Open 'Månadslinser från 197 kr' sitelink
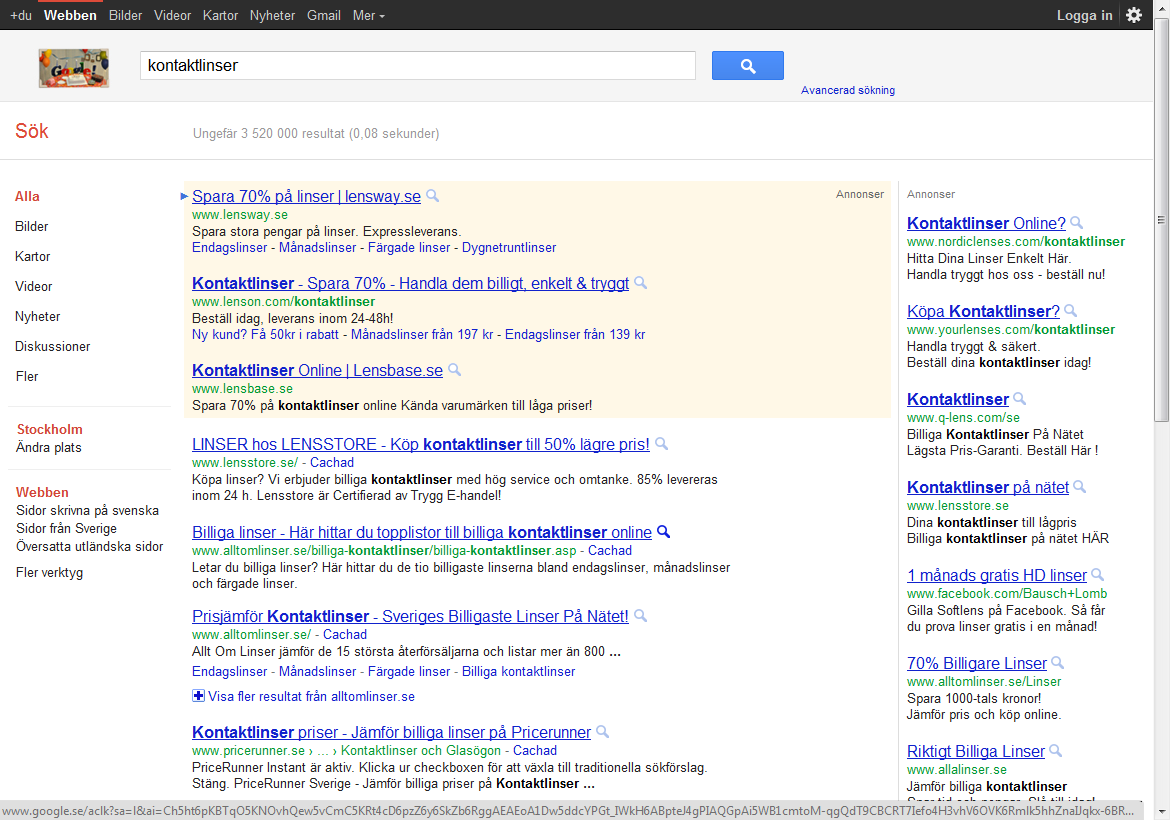This screenshot has height=820, width=1170. point(422,335)
